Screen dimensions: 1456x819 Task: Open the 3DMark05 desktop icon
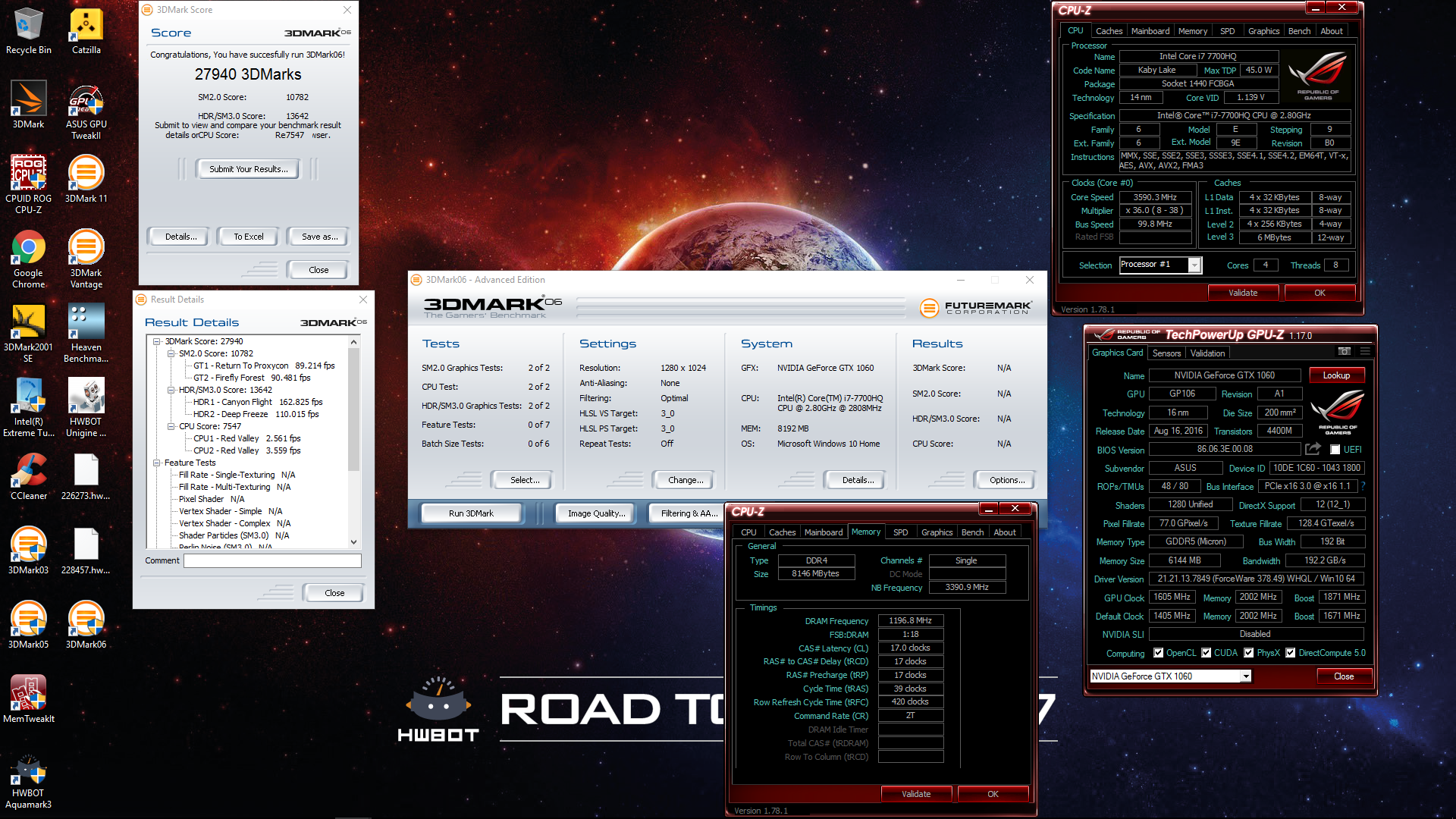click(x=28, y=625)
